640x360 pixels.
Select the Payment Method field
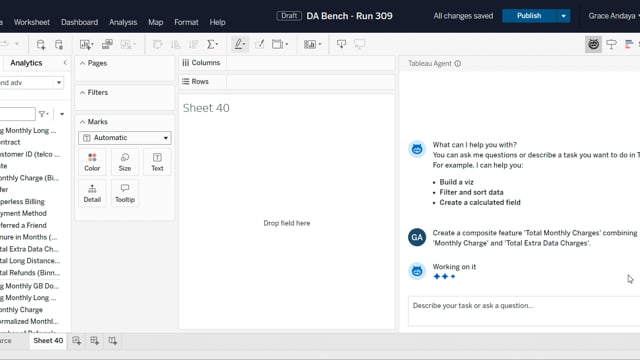(23, 213)
